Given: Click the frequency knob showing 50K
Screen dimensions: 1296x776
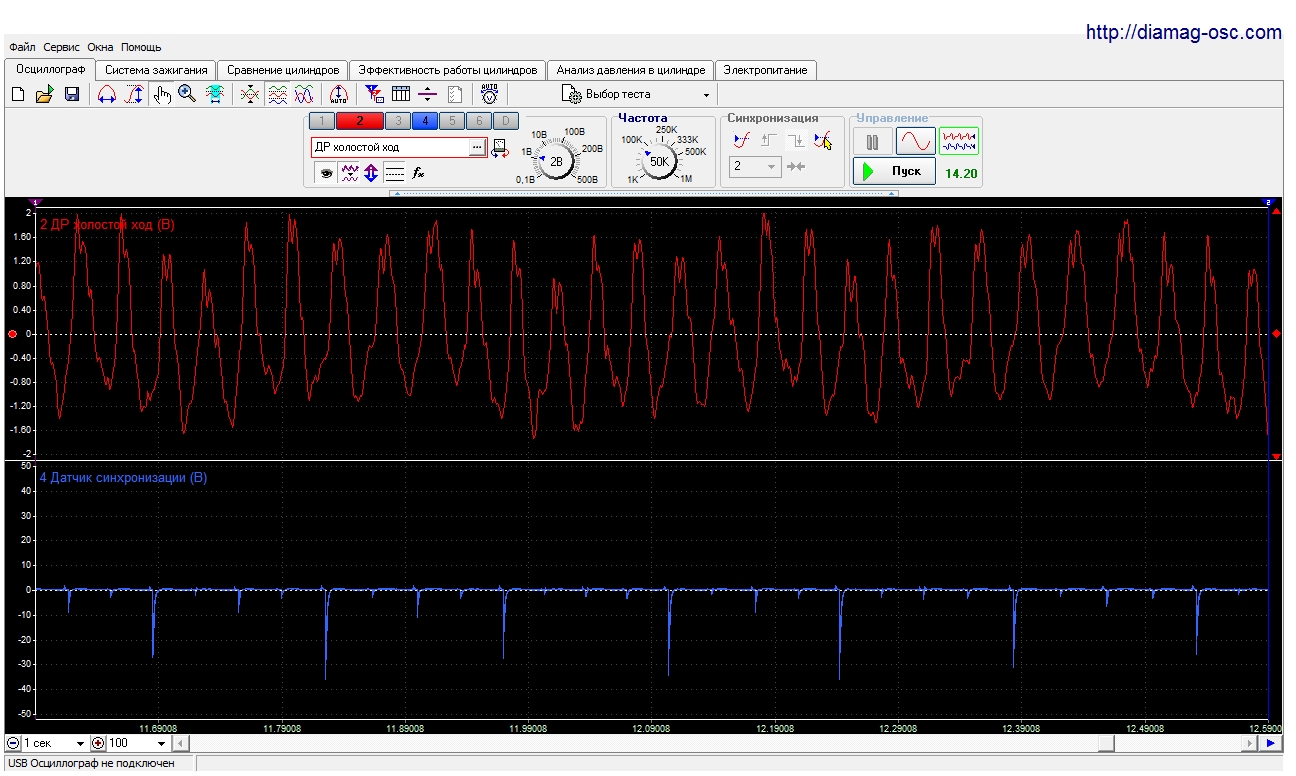Looking at the screenshot, I should [659, 160].
